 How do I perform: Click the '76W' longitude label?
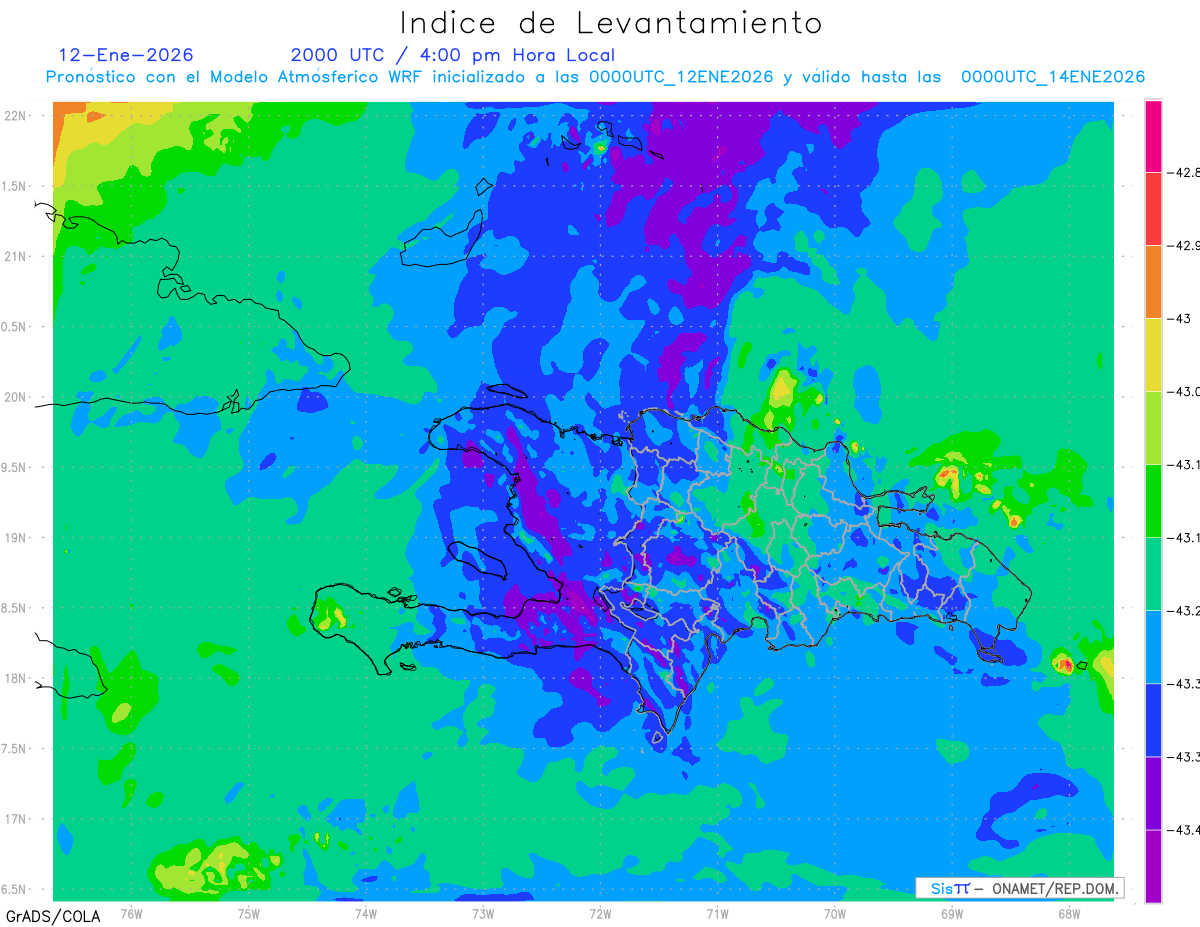click(131, 913)
